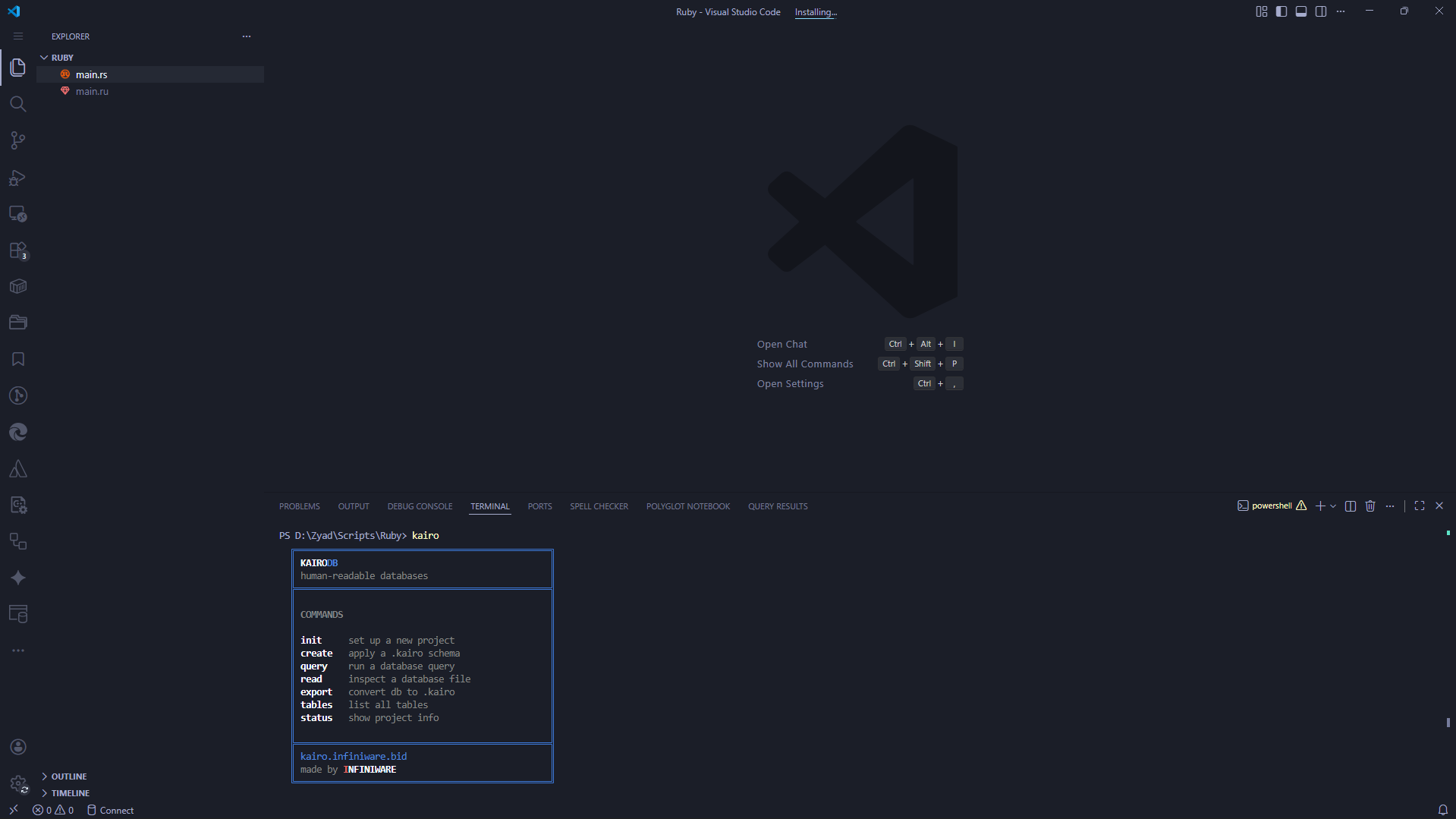Open the Manage gear icon
Viewport: 1456px width, 819px height.
tap(18, 783)
